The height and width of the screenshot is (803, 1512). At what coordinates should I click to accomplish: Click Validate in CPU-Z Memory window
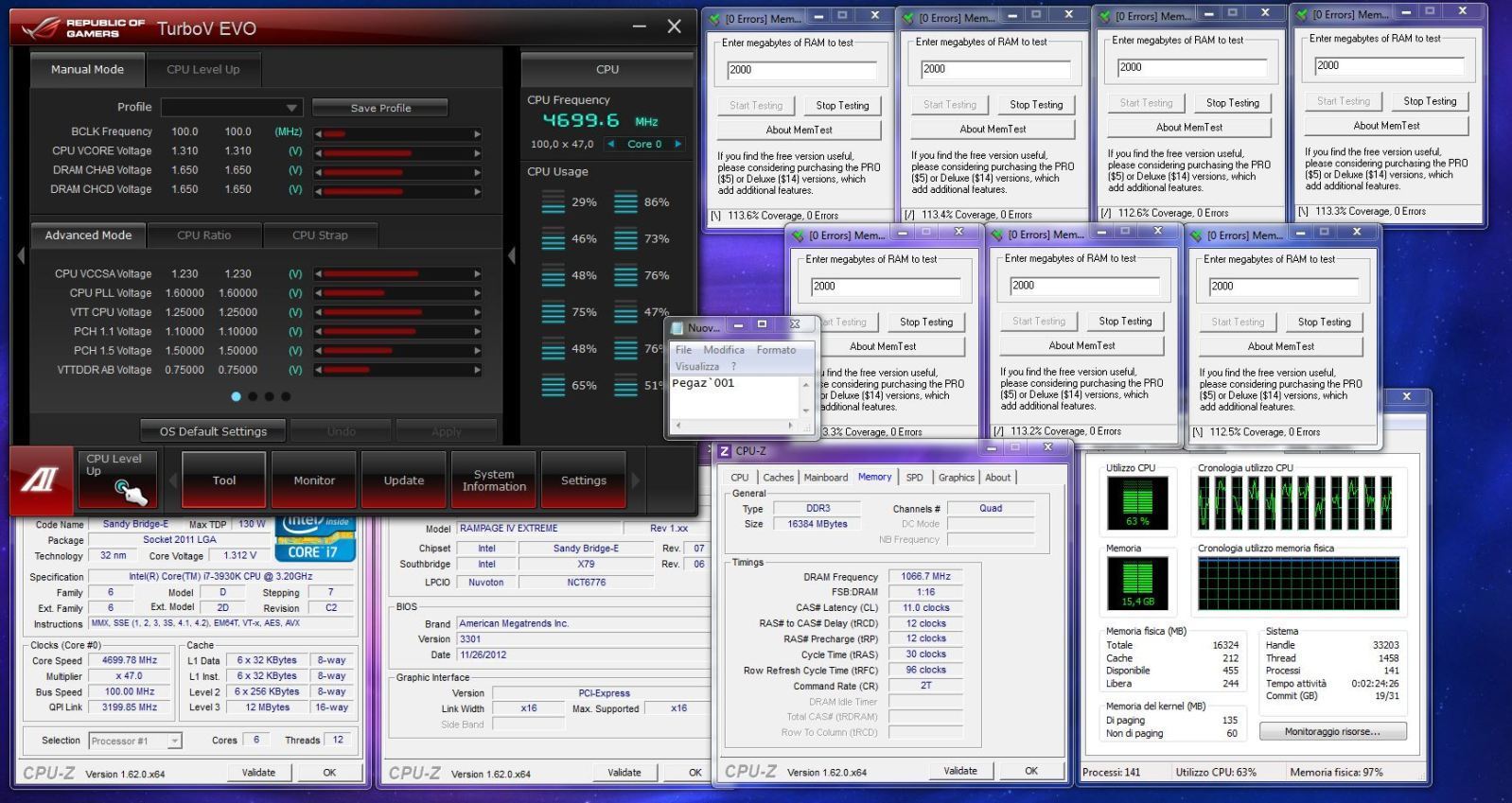(960, 771)
